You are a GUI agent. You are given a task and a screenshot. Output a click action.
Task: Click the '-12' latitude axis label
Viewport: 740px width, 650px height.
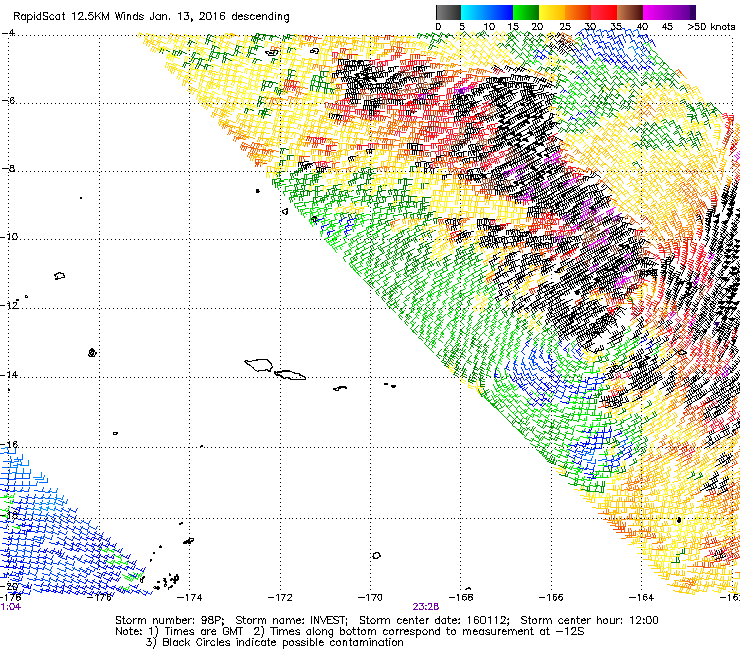(x=9, y=305)
